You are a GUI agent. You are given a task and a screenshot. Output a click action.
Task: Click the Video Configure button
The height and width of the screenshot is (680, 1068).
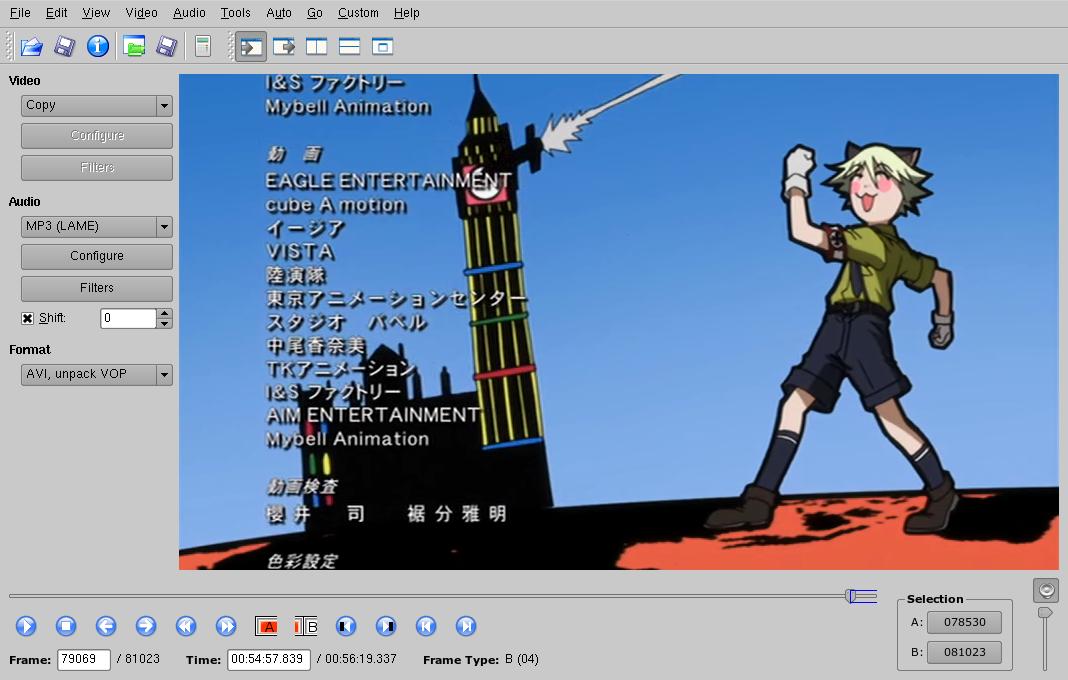97,136
